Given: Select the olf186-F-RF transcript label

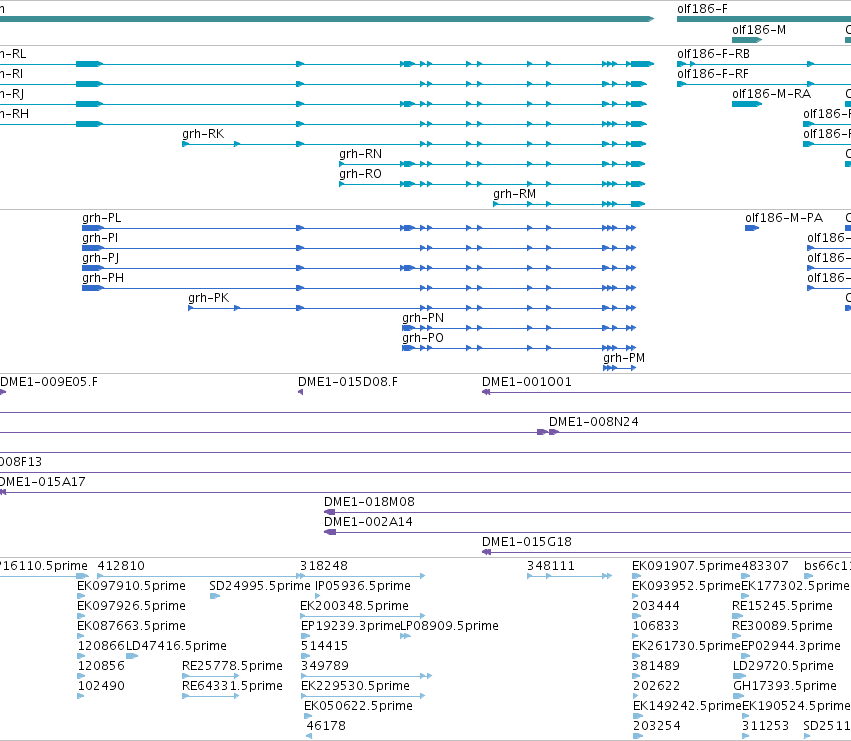Looking at the screenshot, I should [x=713, y=74].
